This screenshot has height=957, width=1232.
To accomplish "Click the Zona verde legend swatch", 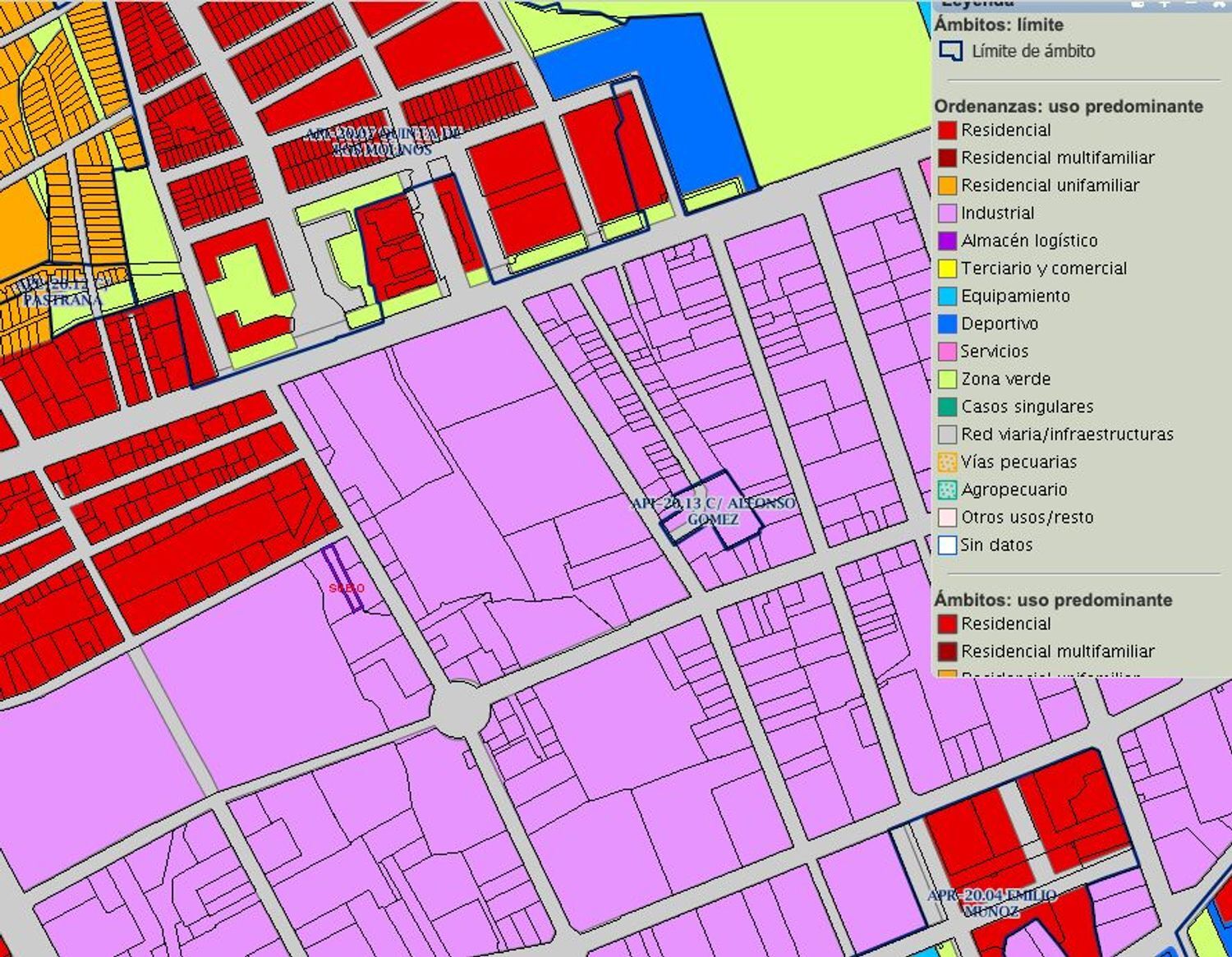I will coord(947,380).
